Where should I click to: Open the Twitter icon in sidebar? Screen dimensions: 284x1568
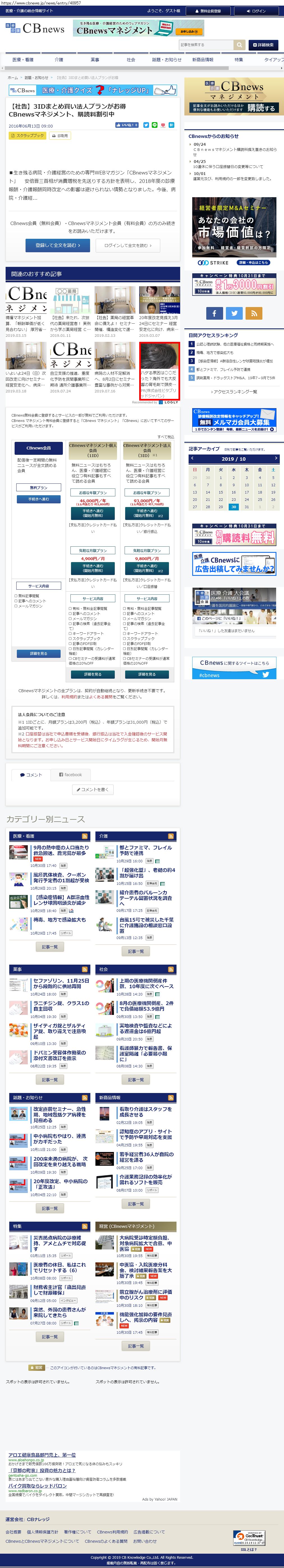coord(234,313)
